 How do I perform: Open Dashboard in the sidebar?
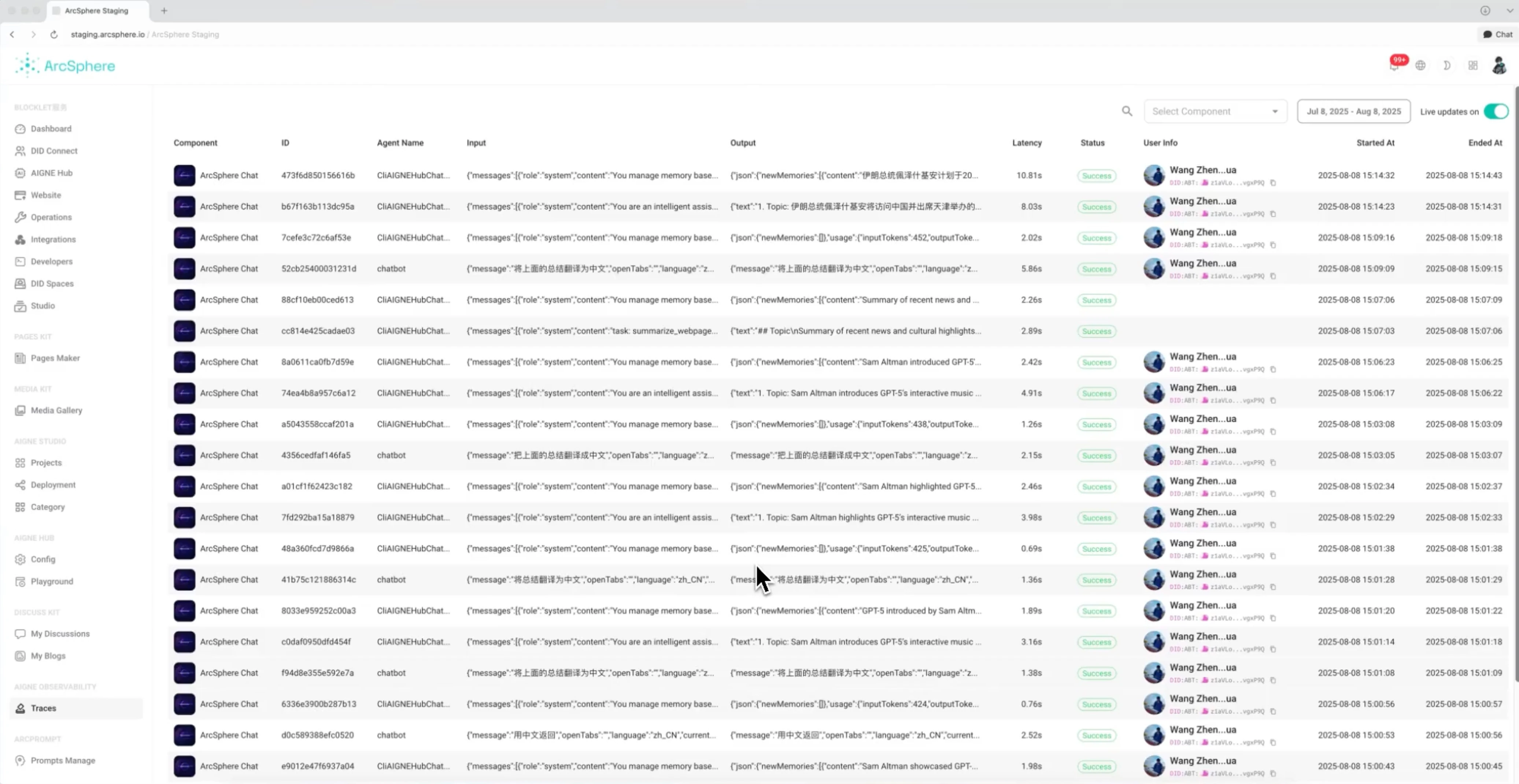51,129
